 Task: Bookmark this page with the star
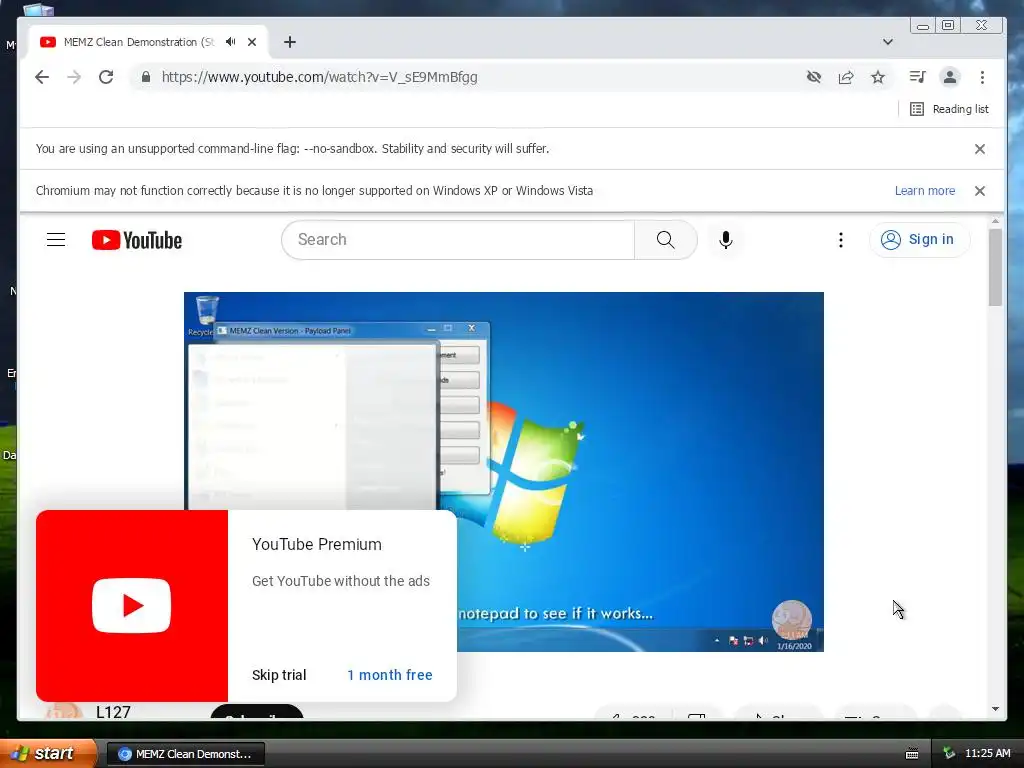point(878,77)
